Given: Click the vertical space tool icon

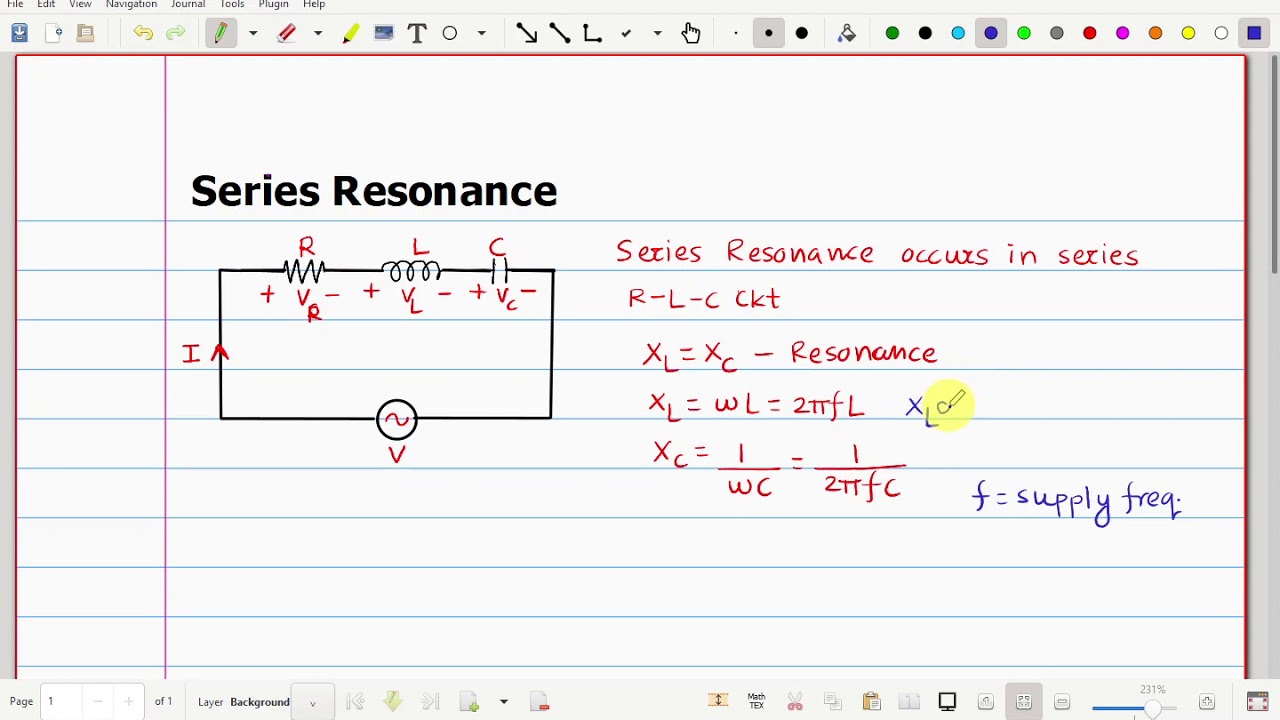Looking at the screenshot, I should point(718,702).
